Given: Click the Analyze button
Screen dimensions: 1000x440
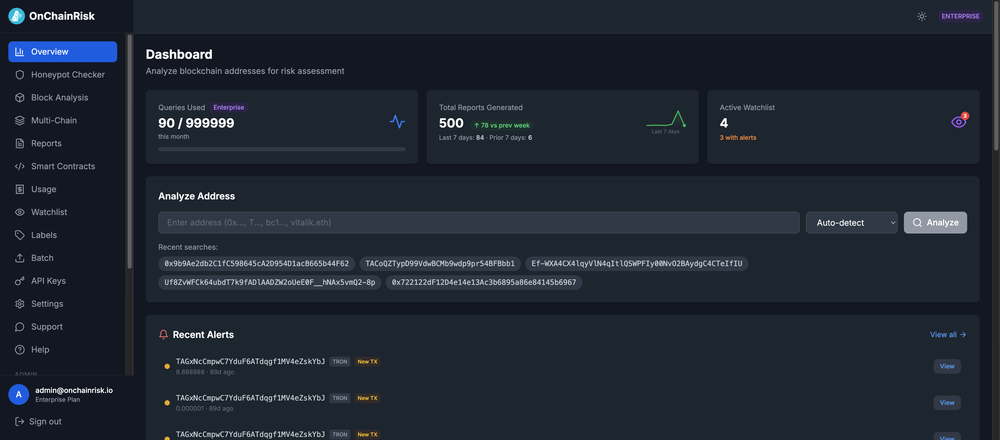Looking at the screenshot, I should 935,223.
